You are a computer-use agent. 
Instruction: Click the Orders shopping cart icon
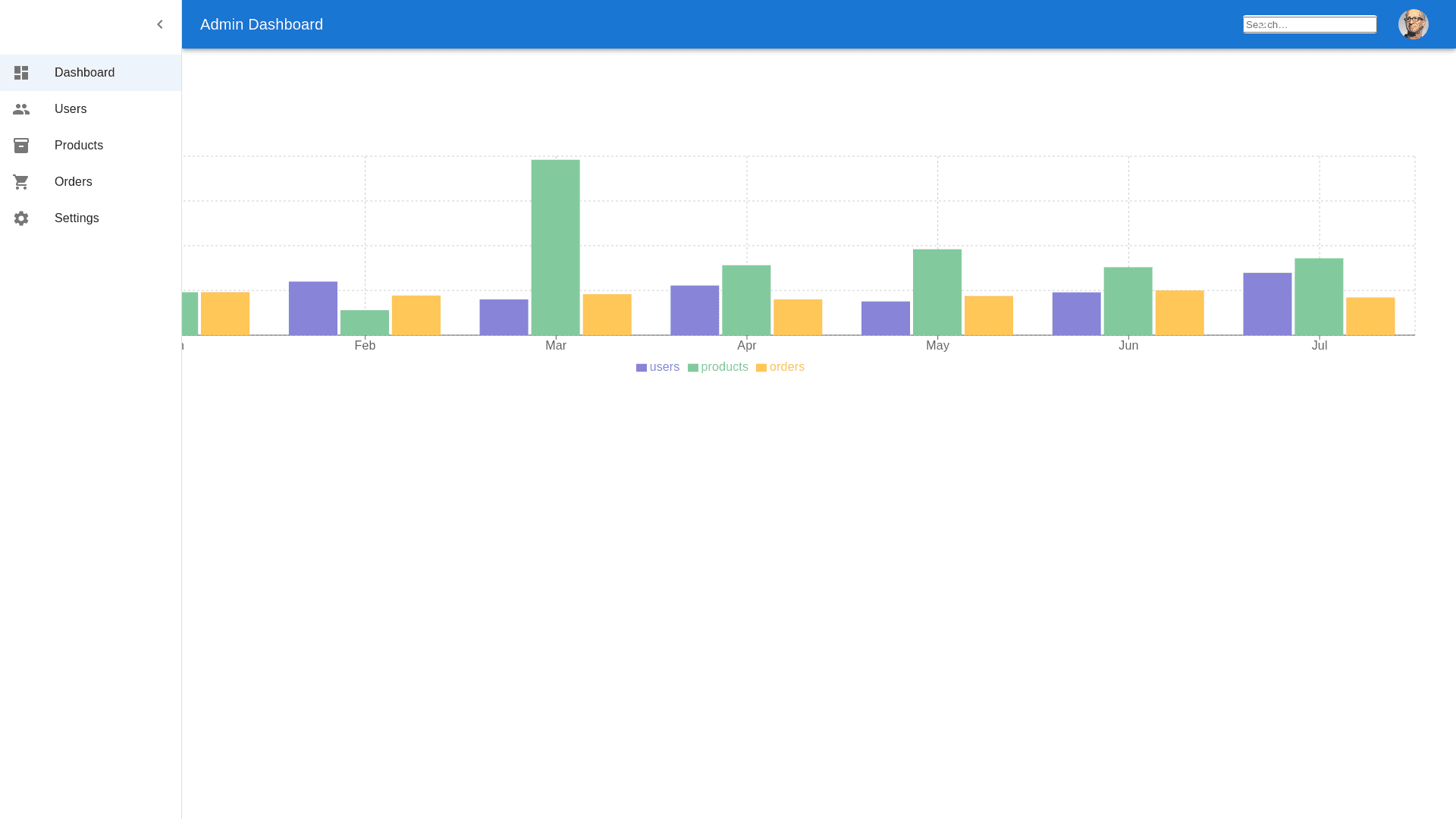[x=21, y=181]
